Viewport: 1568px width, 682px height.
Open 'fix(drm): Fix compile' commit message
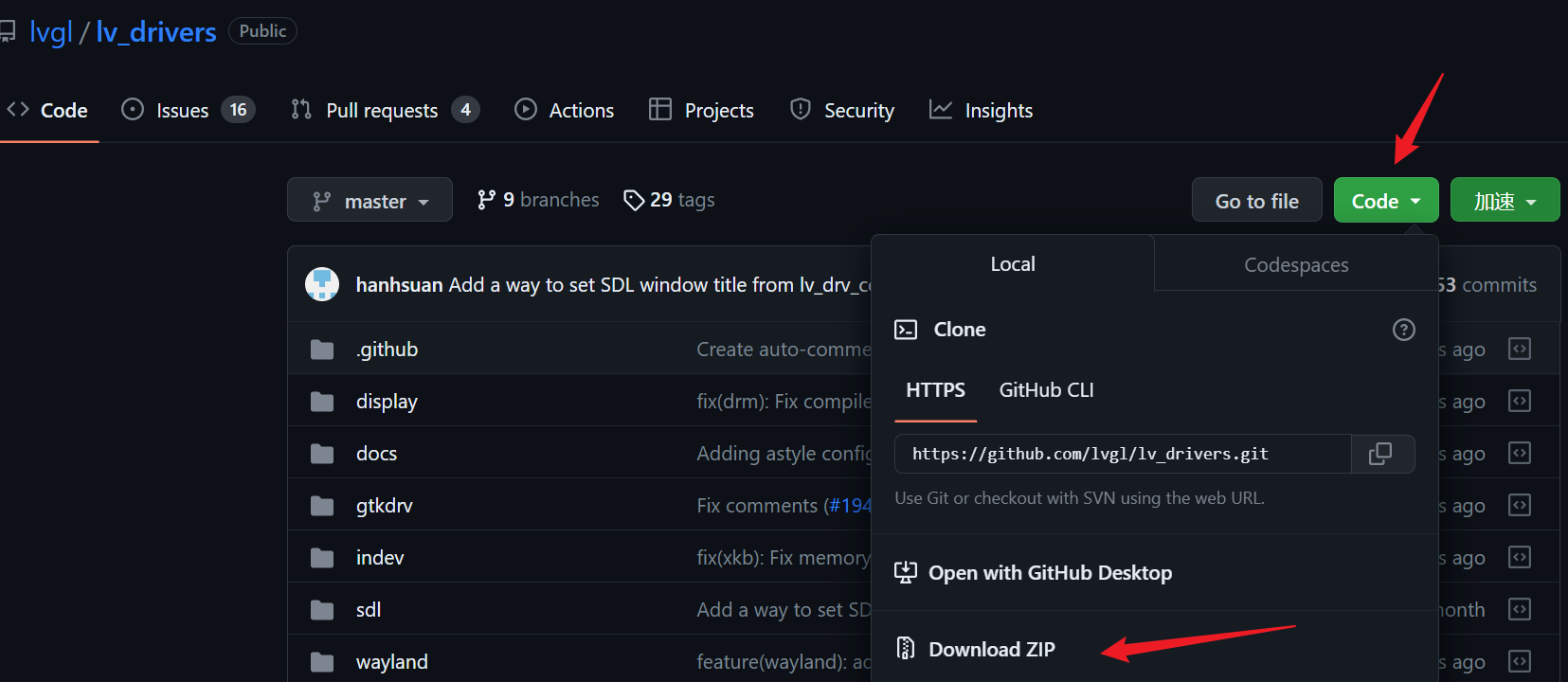click(x=784, y=401)
